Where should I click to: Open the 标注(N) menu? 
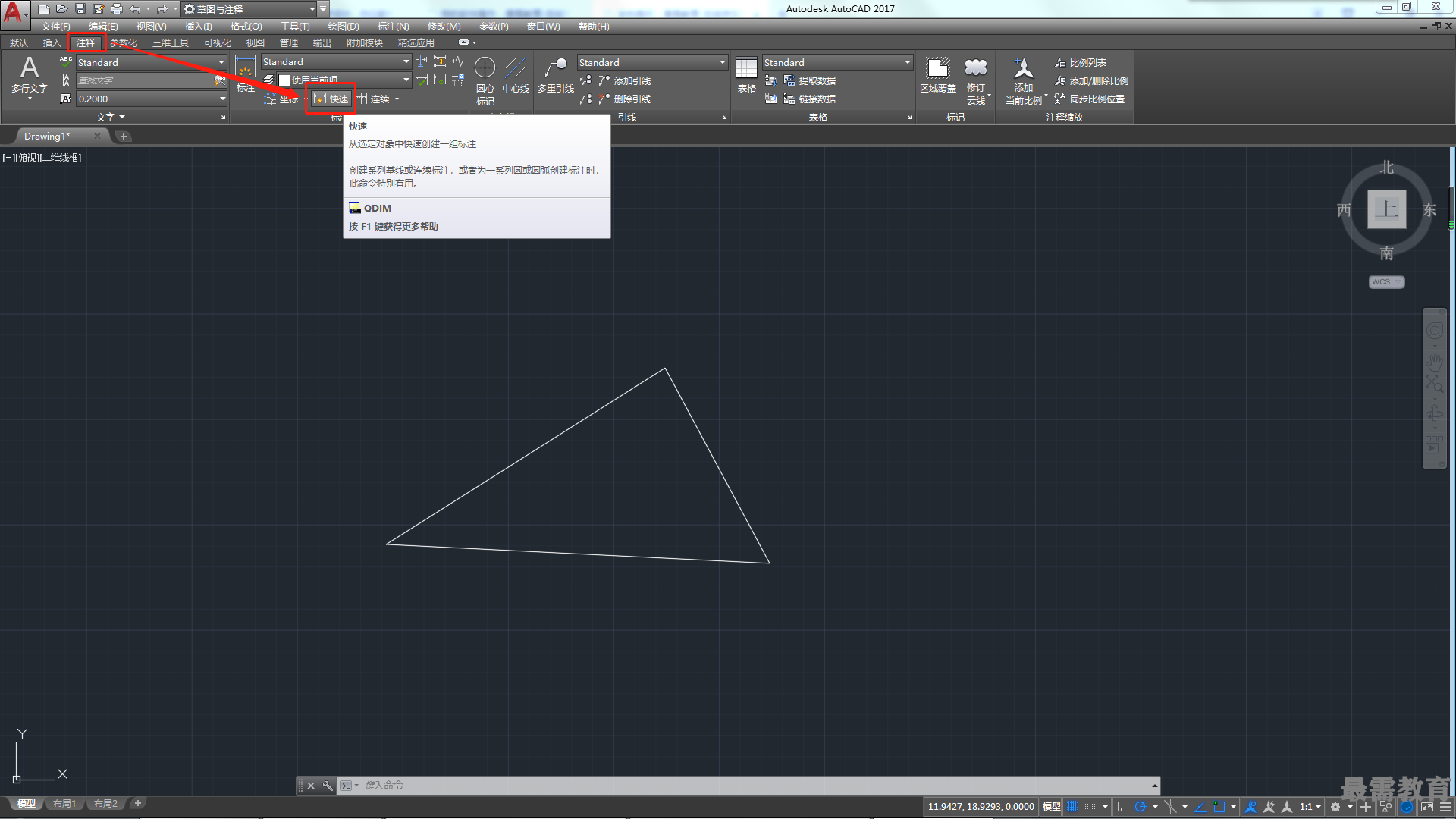(x=393, y=27)
